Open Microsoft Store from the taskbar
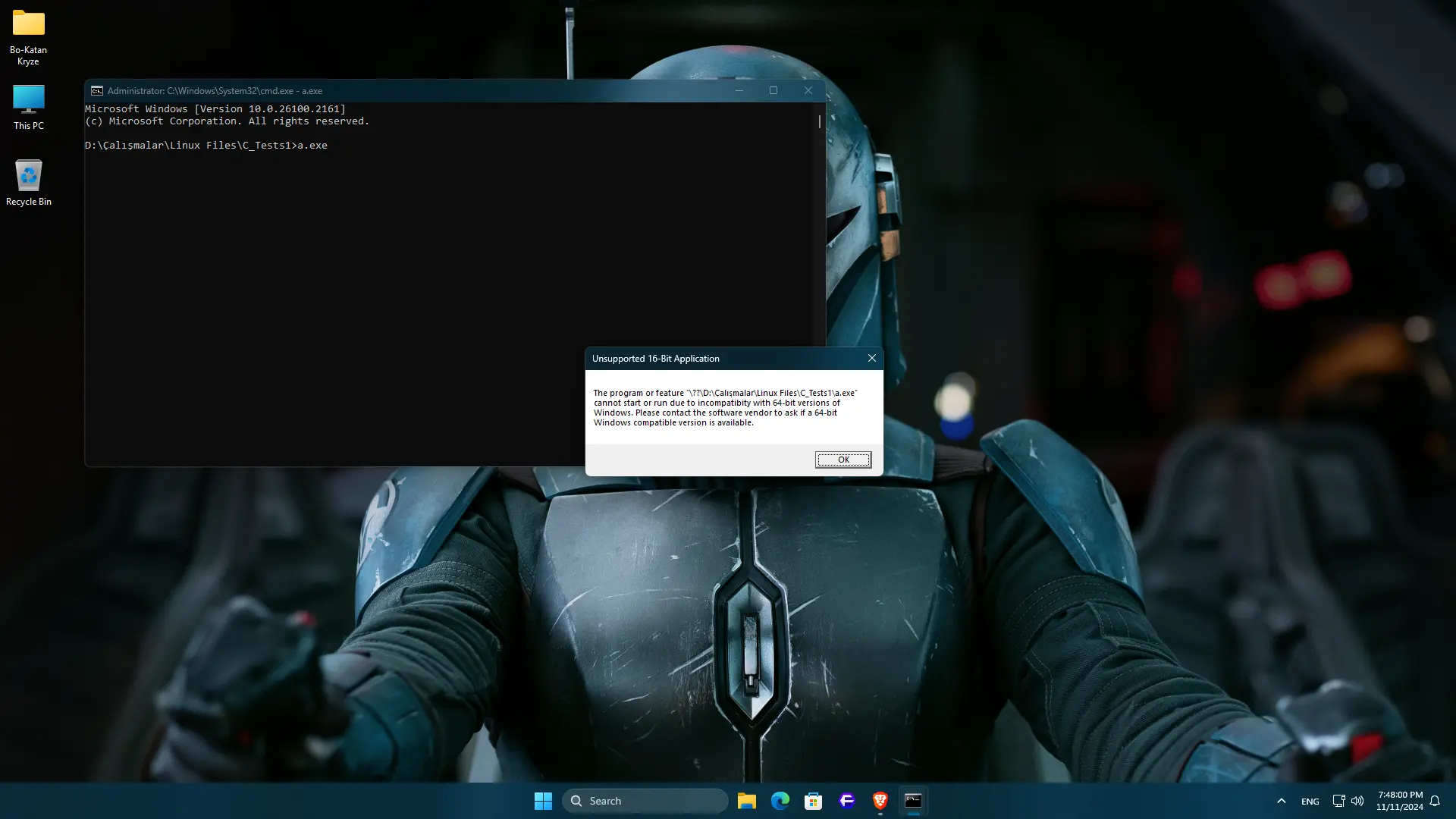Image resolution: width=1456 pixels, height=819 pixels. click(x=814, y=801)
